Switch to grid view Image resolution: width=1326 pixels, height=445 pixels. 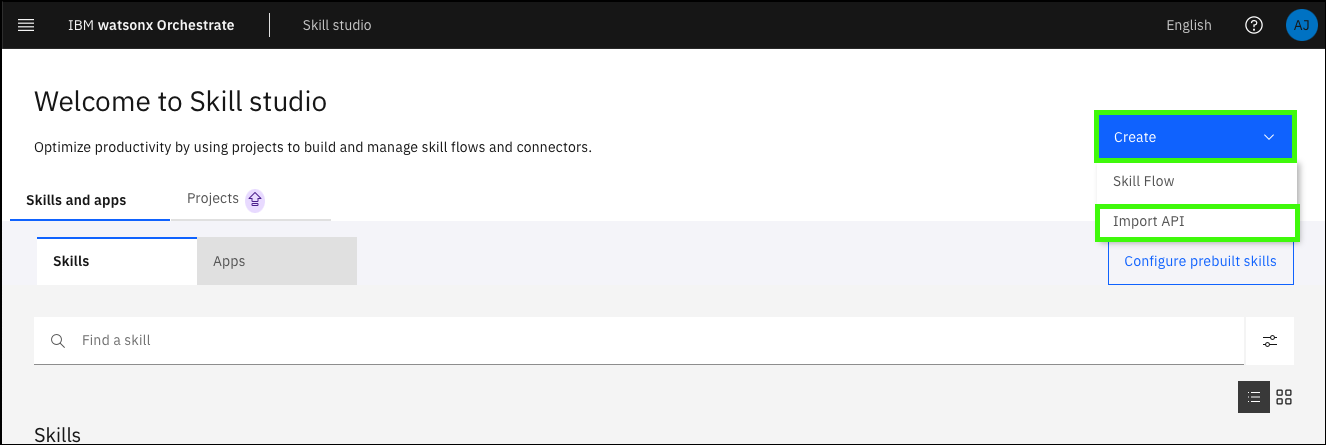[1284, 397]
